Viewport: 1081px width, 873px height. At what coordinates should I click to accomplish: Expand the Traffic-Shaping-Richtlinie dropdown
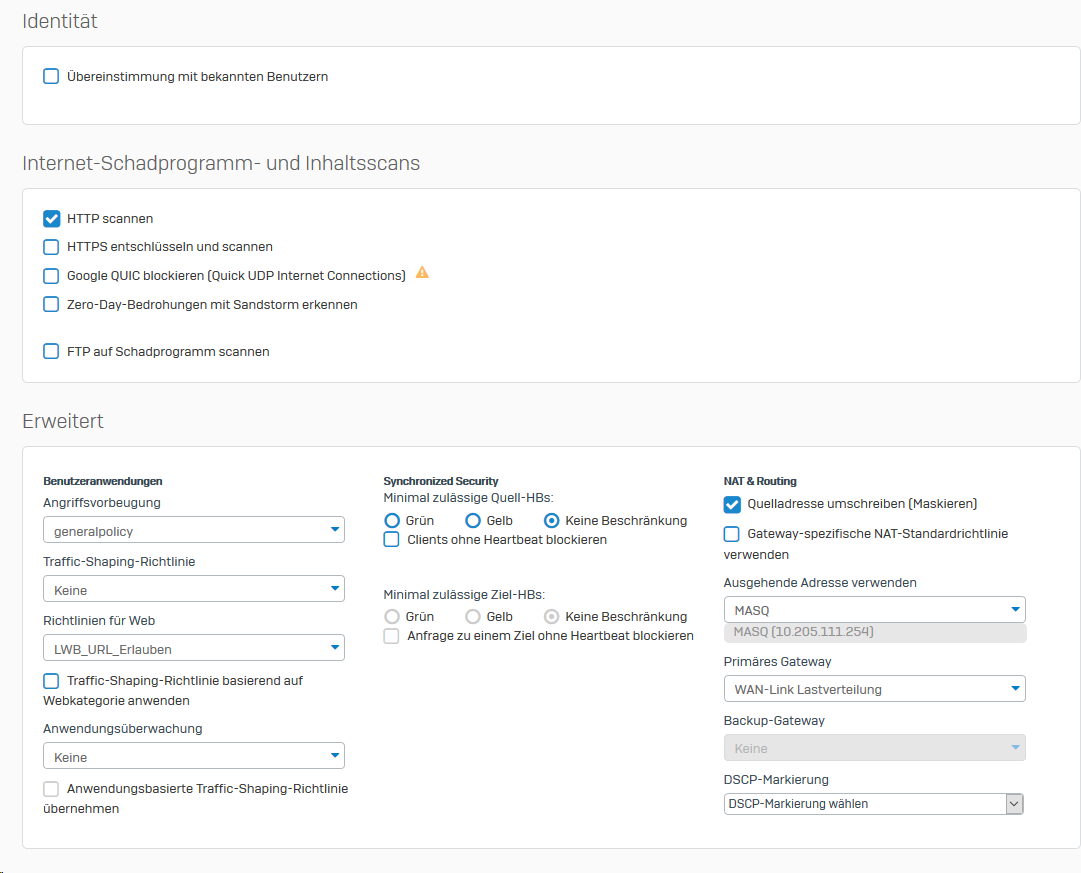click(194, 590)
